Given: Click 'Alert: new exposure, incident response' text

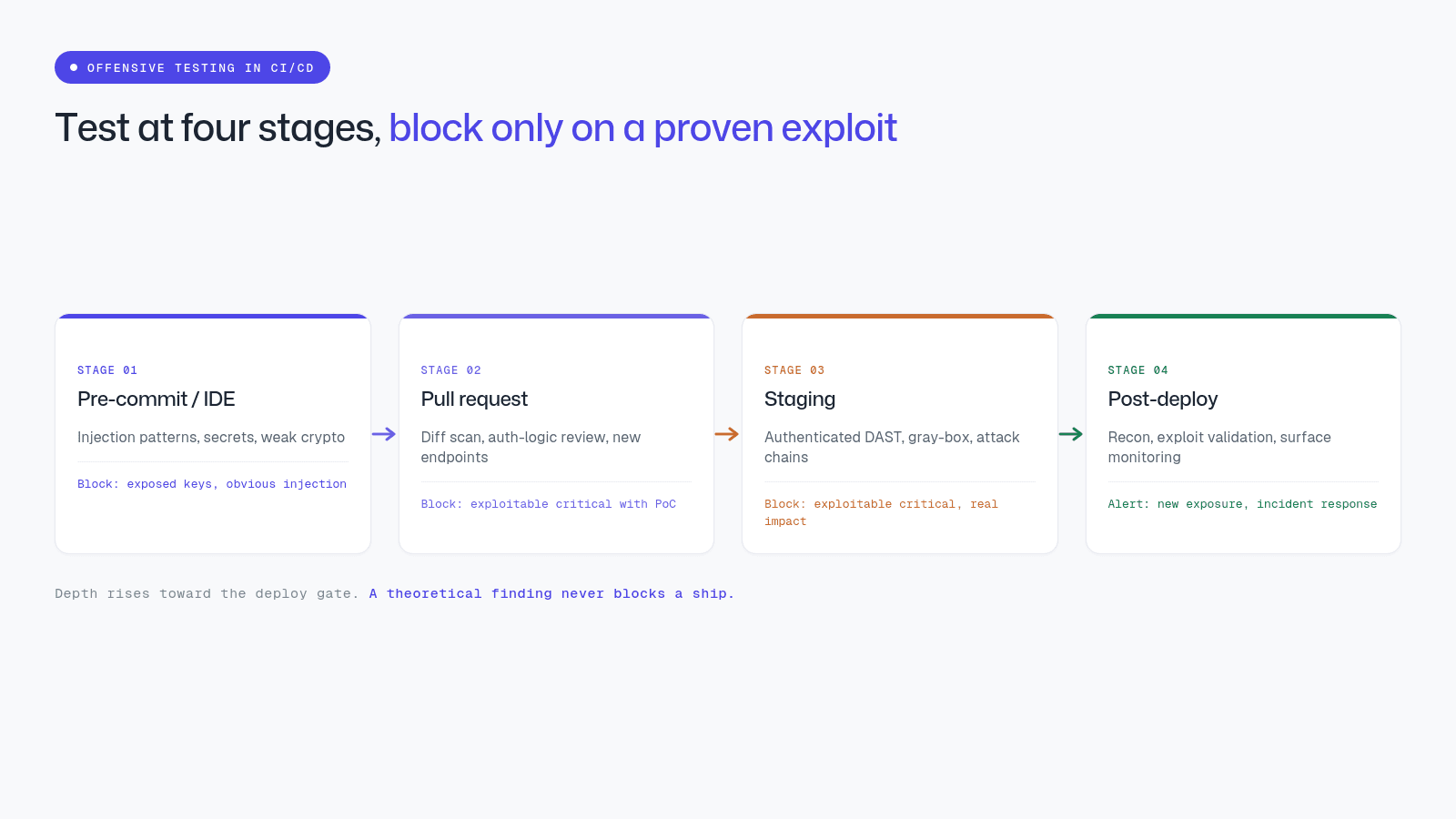Looking at the screenshot, I should pos(1242,504).
